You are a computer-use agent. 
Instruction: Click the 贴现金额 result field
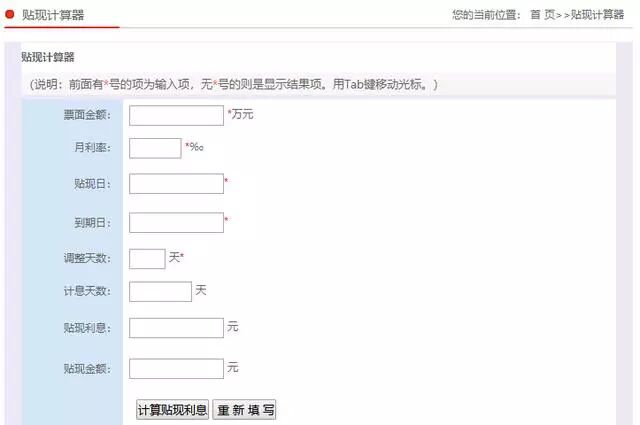[176, 369]
